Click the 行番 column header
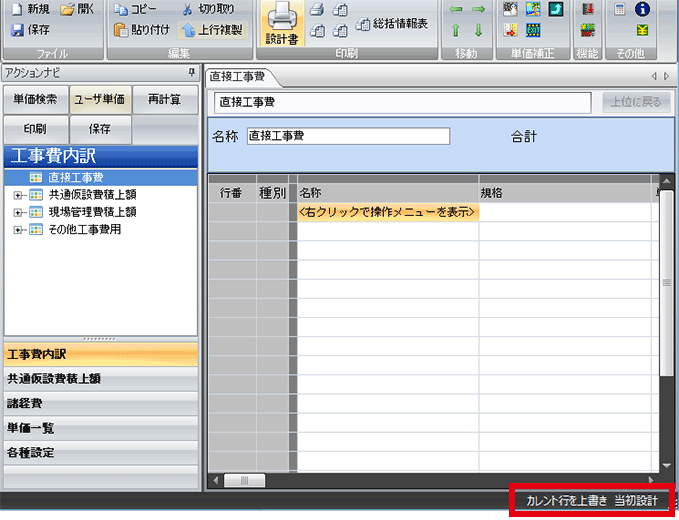679x520 pixels. [232, 193]
